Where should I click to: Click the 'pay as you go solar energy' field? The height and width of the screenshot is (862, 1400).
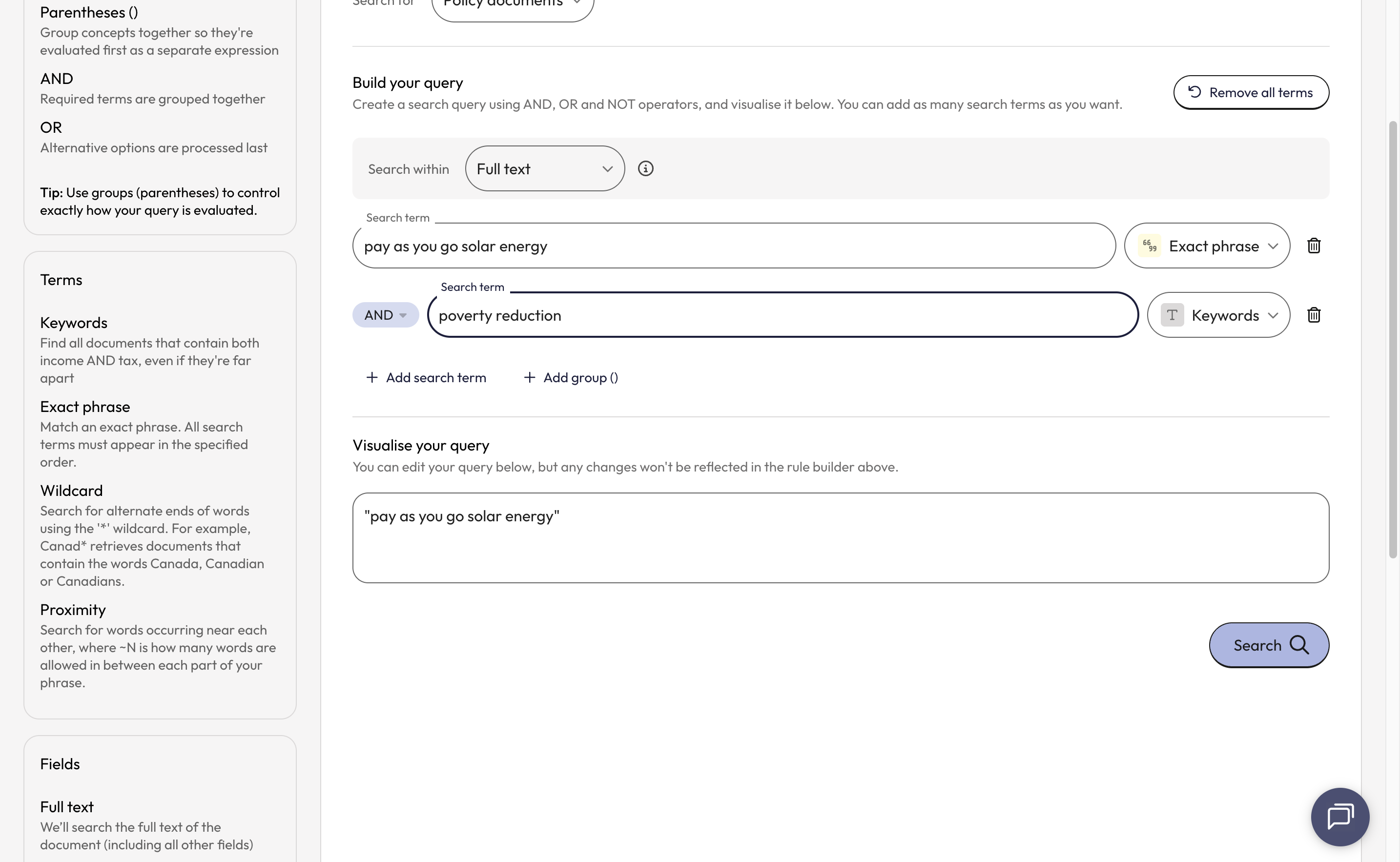(734, 246)
